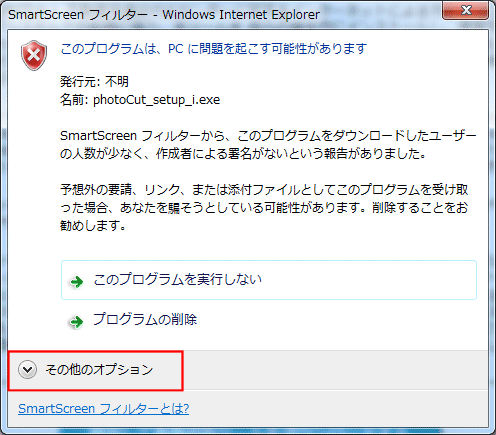Click the line starting 予想外の要請
496x435 pixels.
(264, 190)
